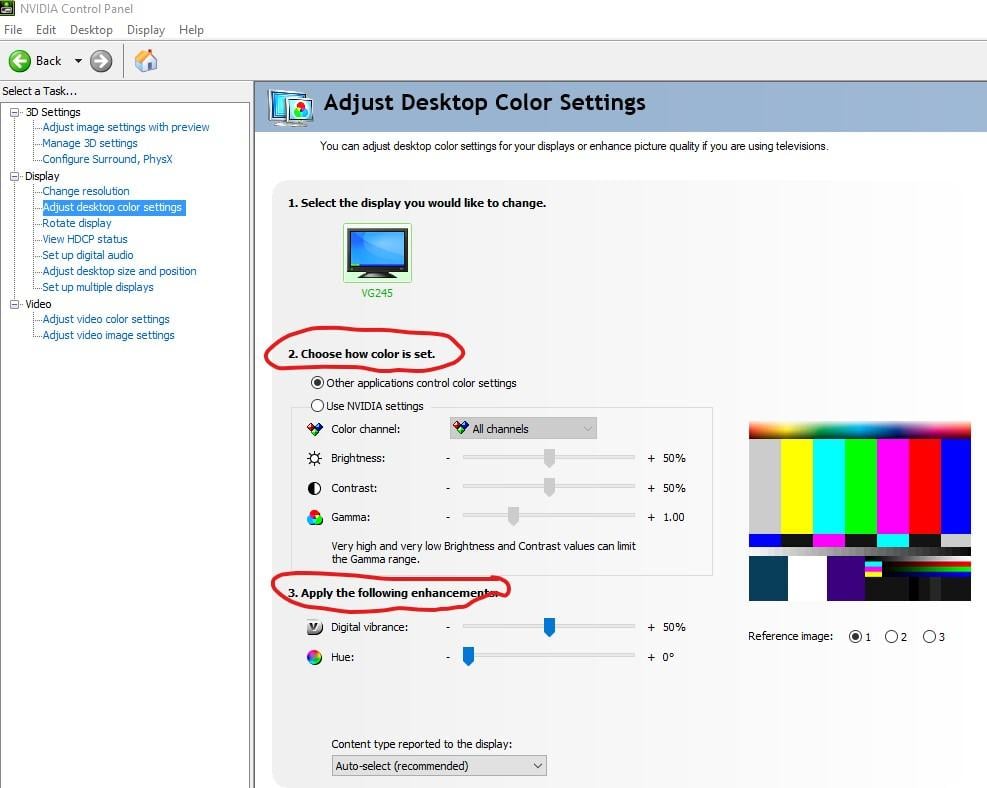This screenshot has height=788, width=987.
Task: Open Adjust image settings with preview
Action: (x=126, y=127)
